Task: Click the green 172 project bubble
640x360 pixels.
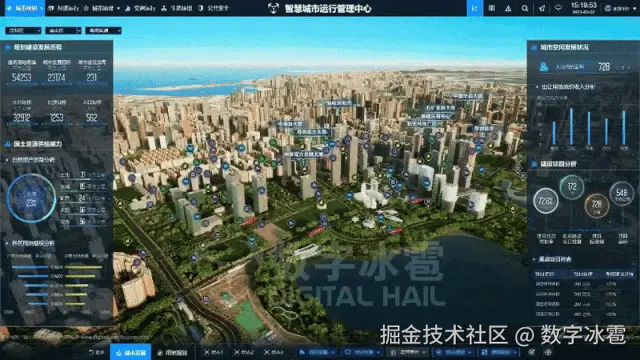Action: [572, 187]
